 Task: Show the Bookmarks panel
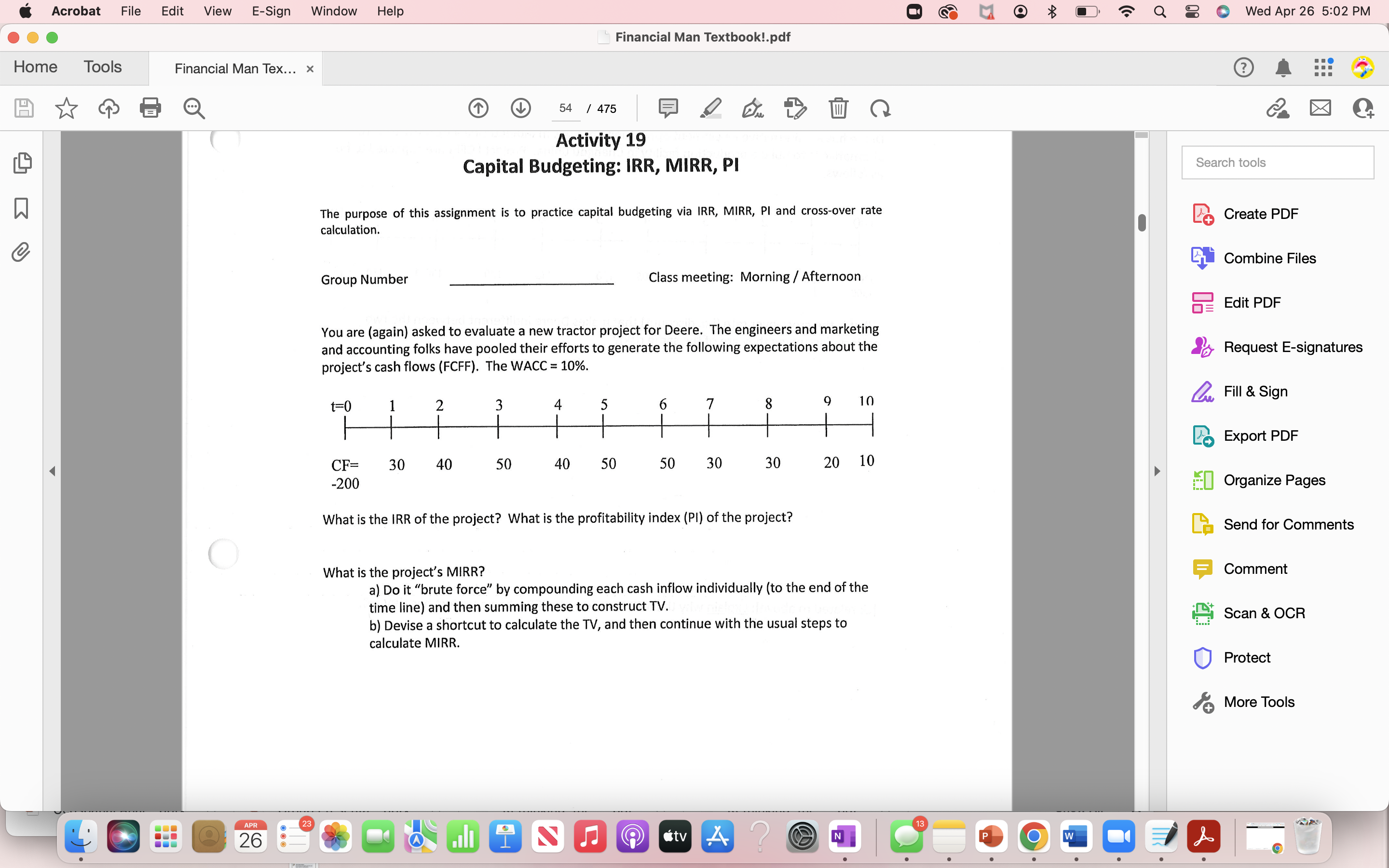click(x=22, y=209)
